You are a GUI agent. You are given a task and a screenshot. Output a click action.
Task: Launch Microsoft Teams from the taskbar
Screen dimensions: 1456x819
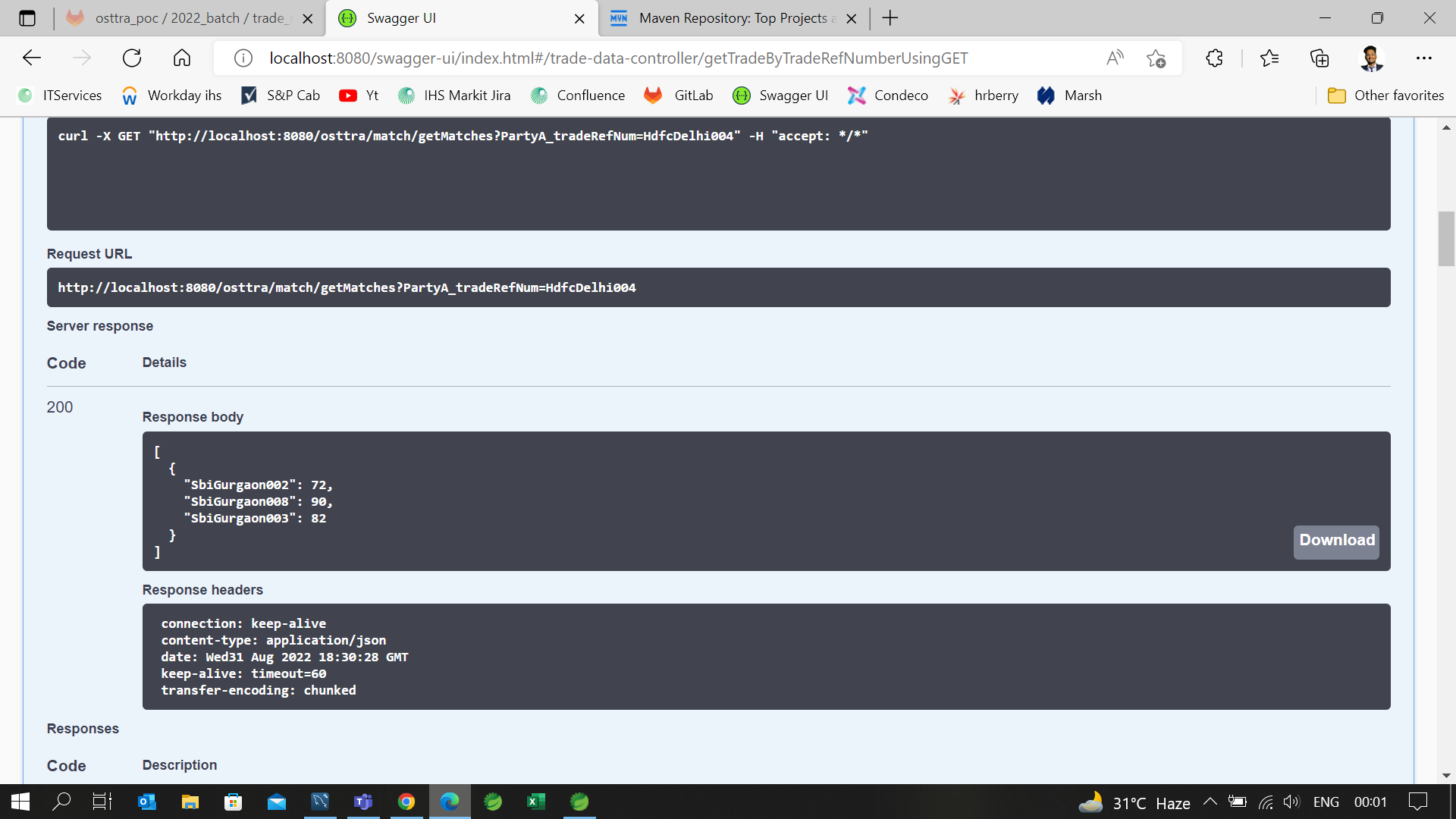(363, 802)
